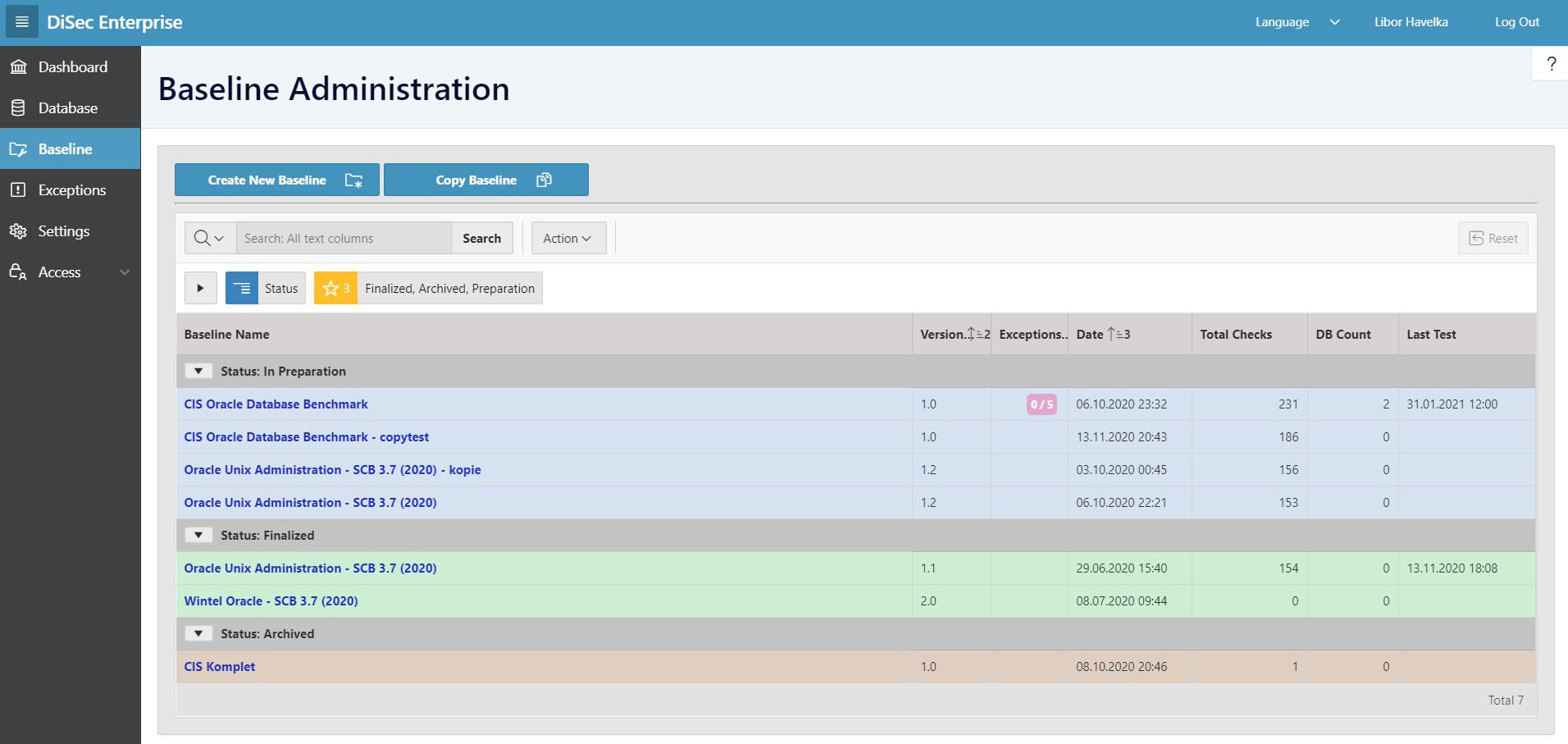Open the CIS Komplet baseline link
Screen dimensions: 1568x744
click(219, 667)
